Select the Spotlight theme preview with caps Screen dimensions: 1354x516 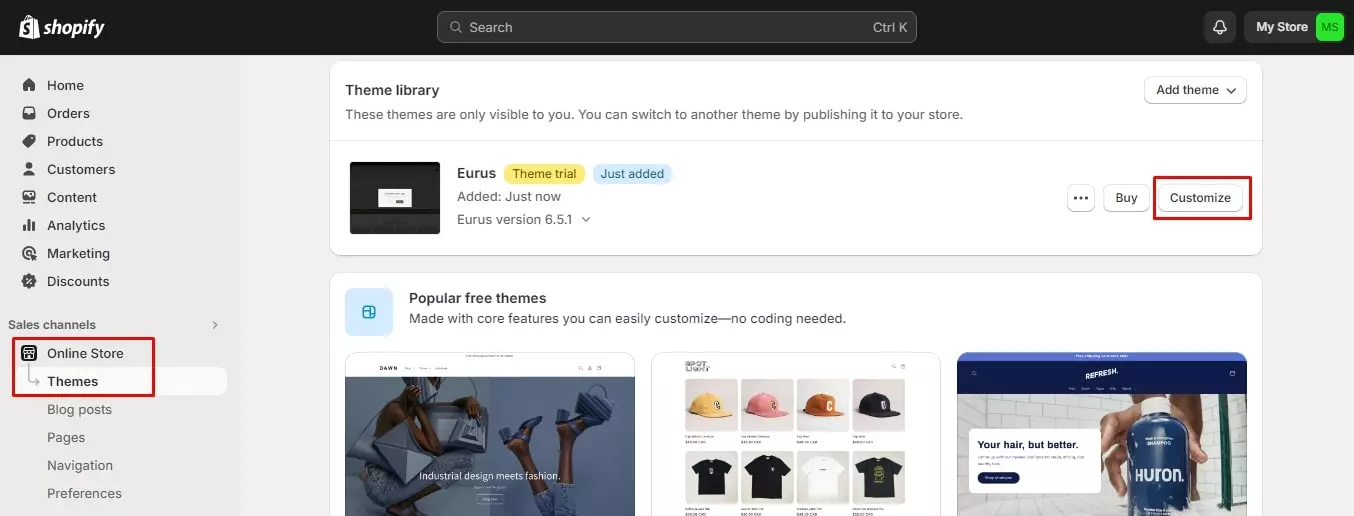click(x=796, y=434)
